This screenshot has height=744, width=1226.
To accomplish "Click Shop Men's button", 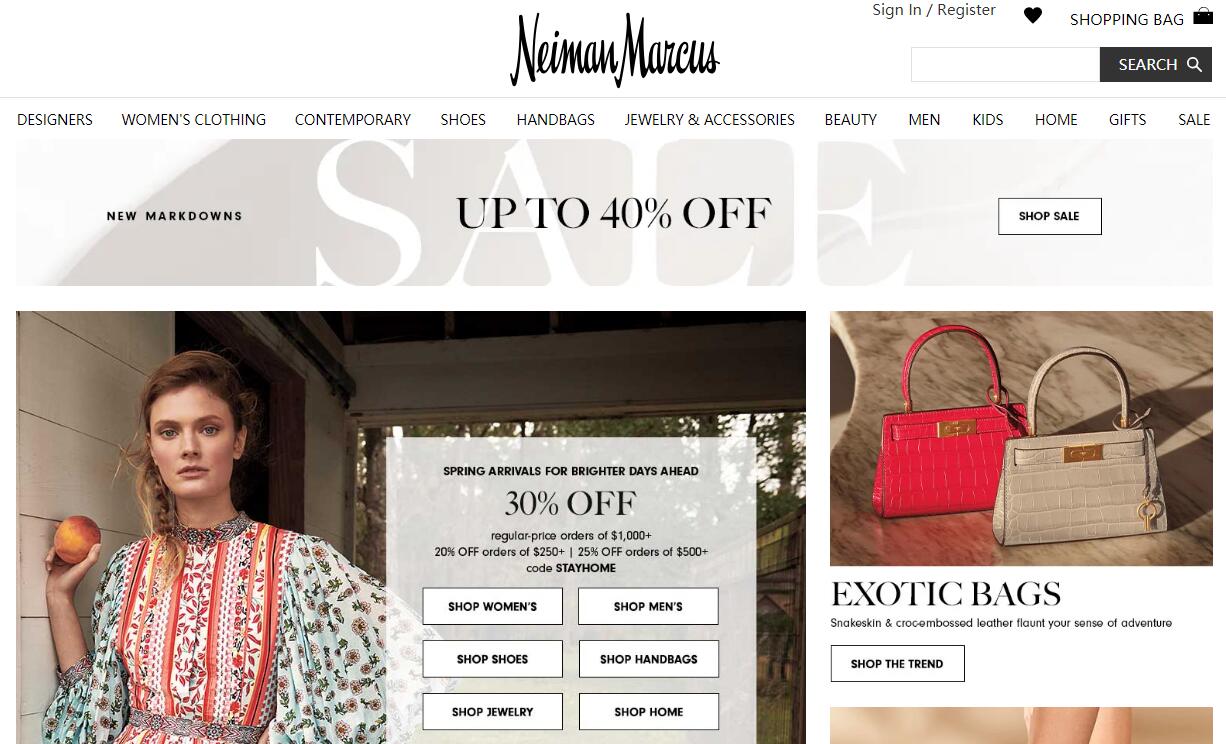I will coord(648,606).
